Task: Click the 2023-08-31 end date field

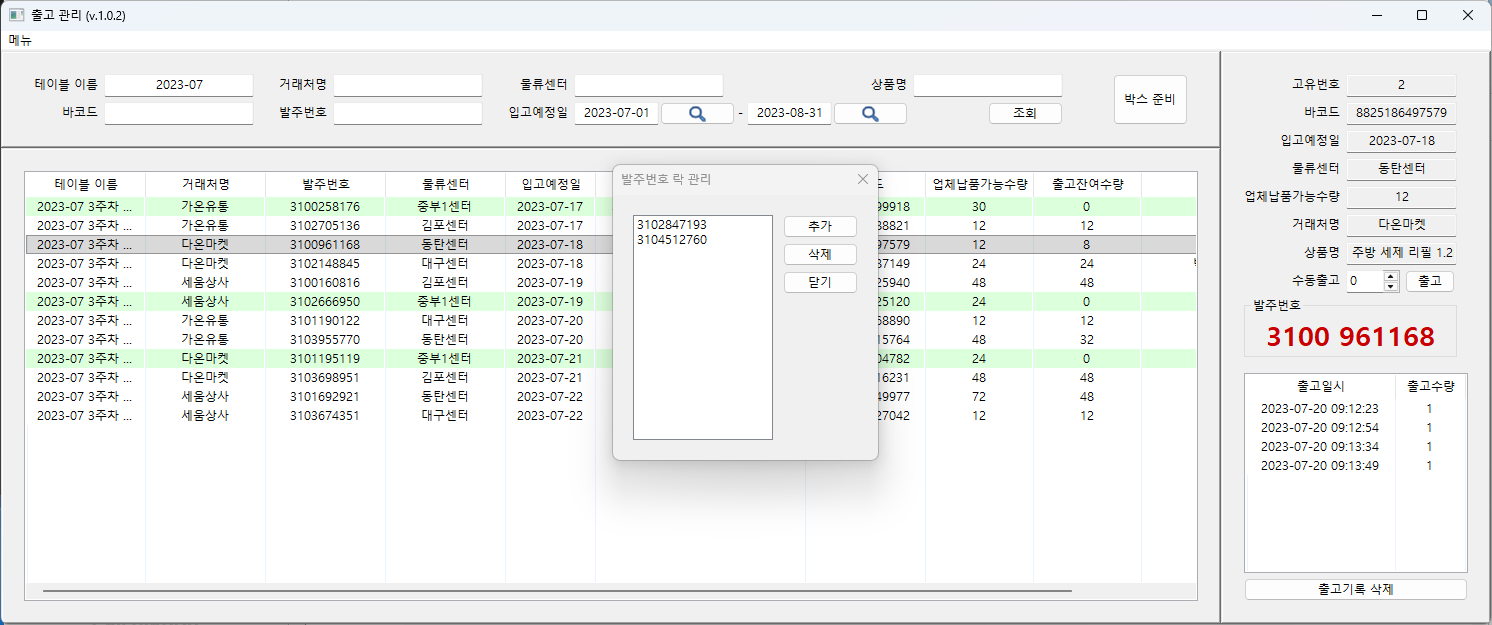Action: 789,113
